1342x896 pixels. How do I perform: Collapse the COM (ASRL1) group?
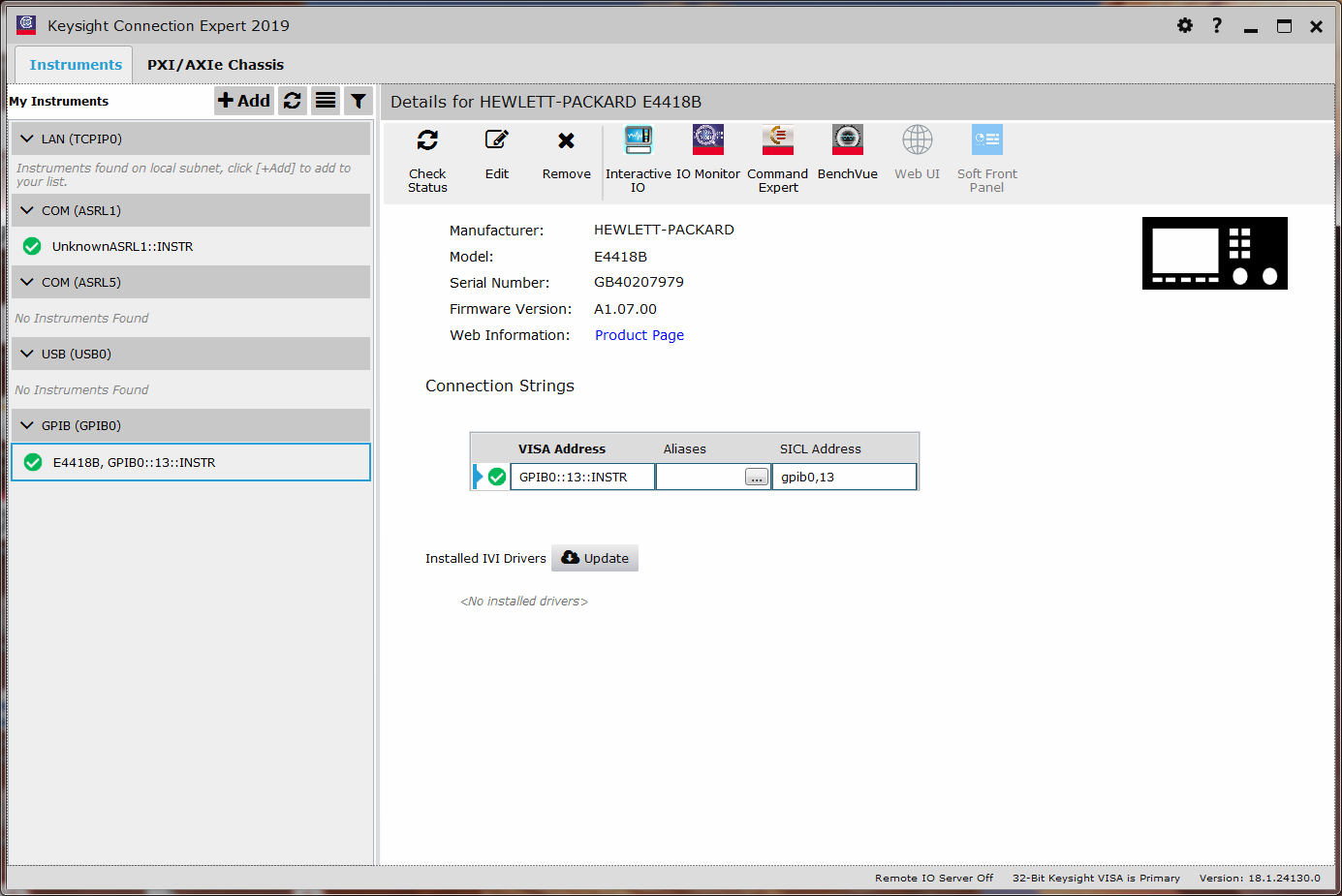pyautogui.click(x=27, y=211)
